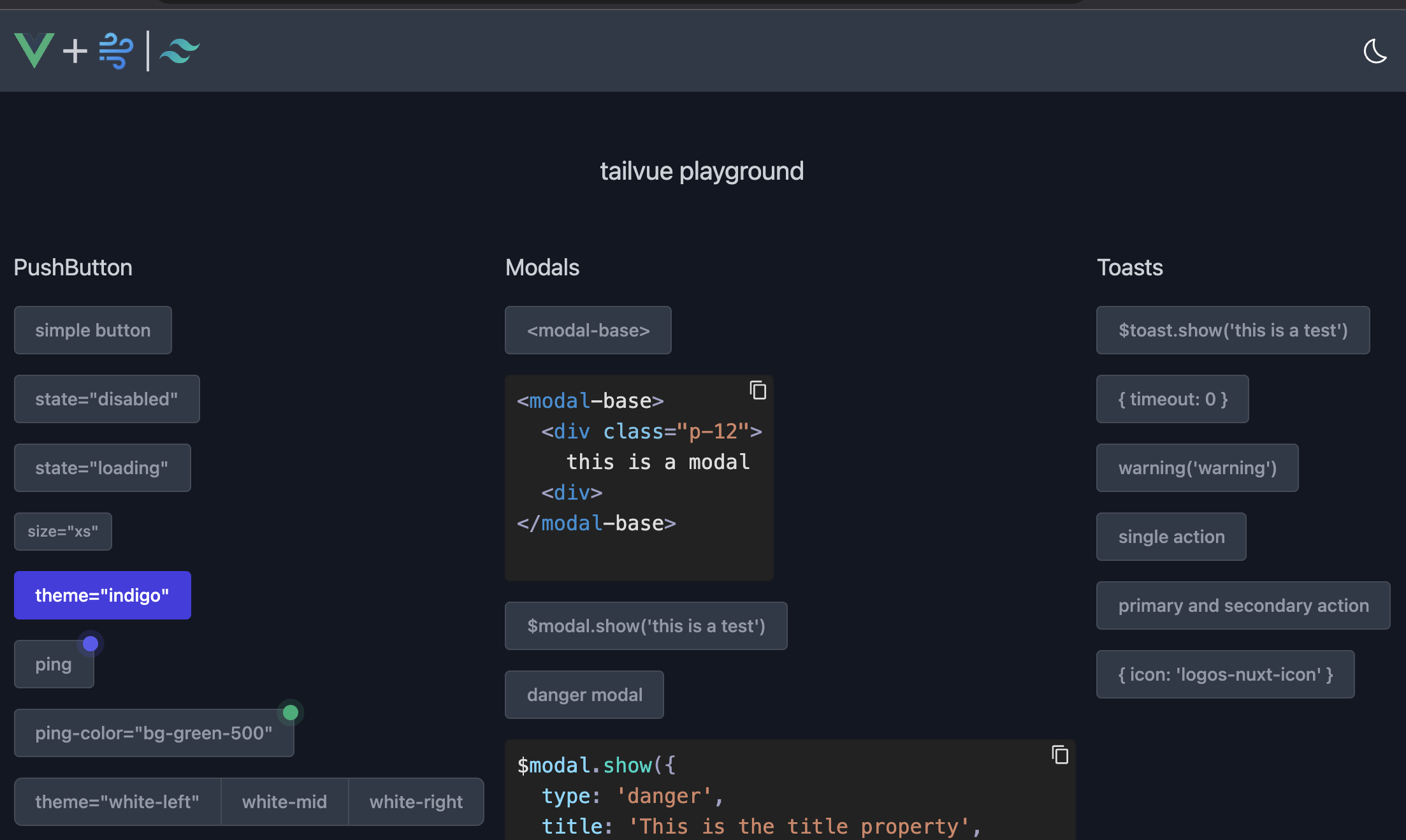Click the green ping indicator dot
This screenshot has width=1406, height=840.
[291, 713]
